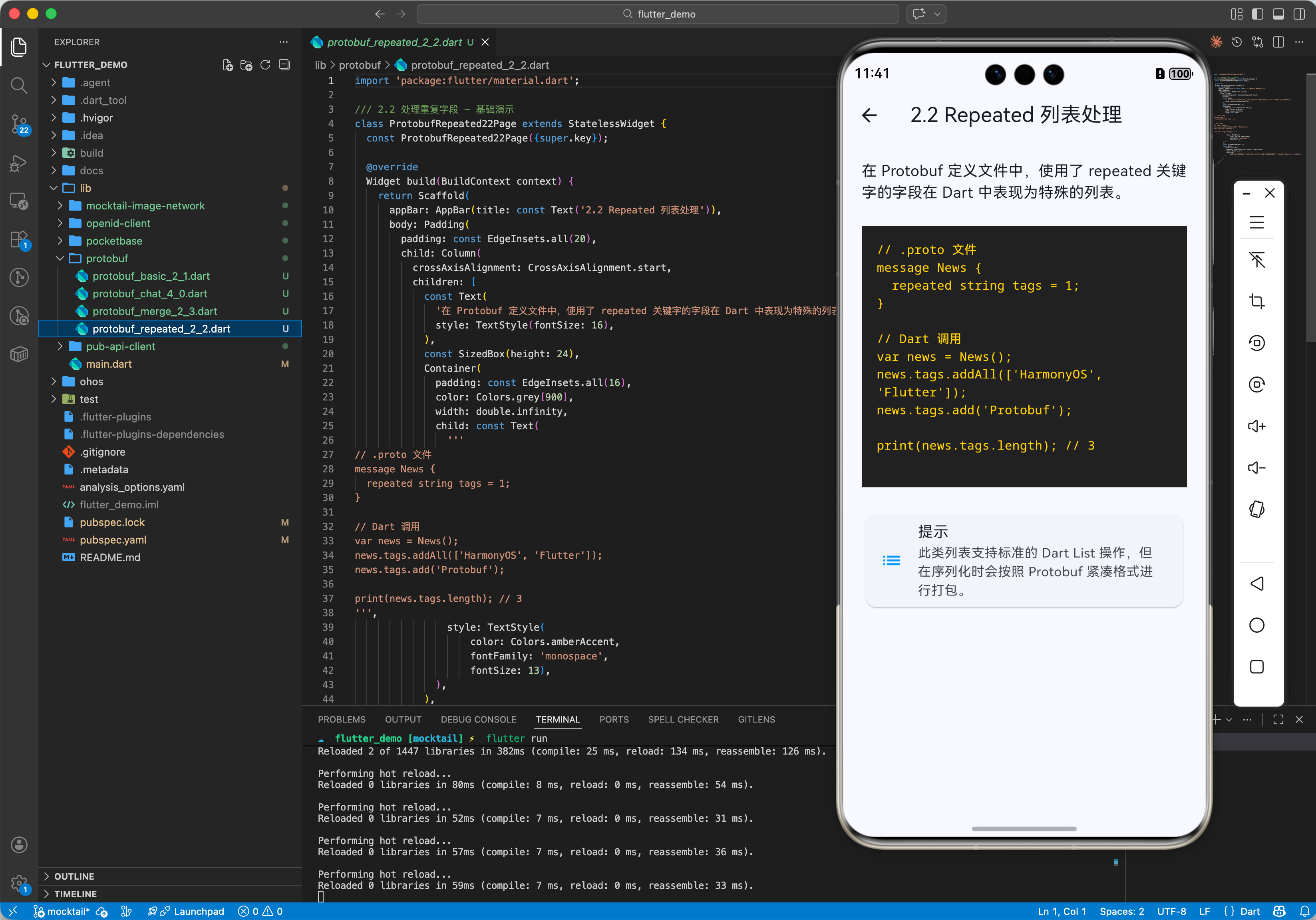Expand the OUTLINE section
The width and height of the screenshot is (1316, 920).
(74, 876)
